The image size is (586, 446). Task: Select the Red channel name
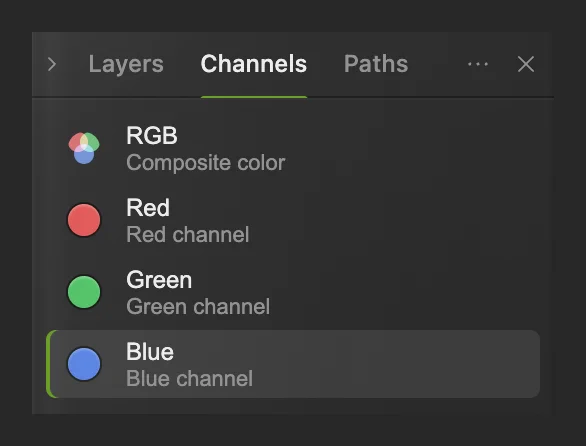click(148, 207)
